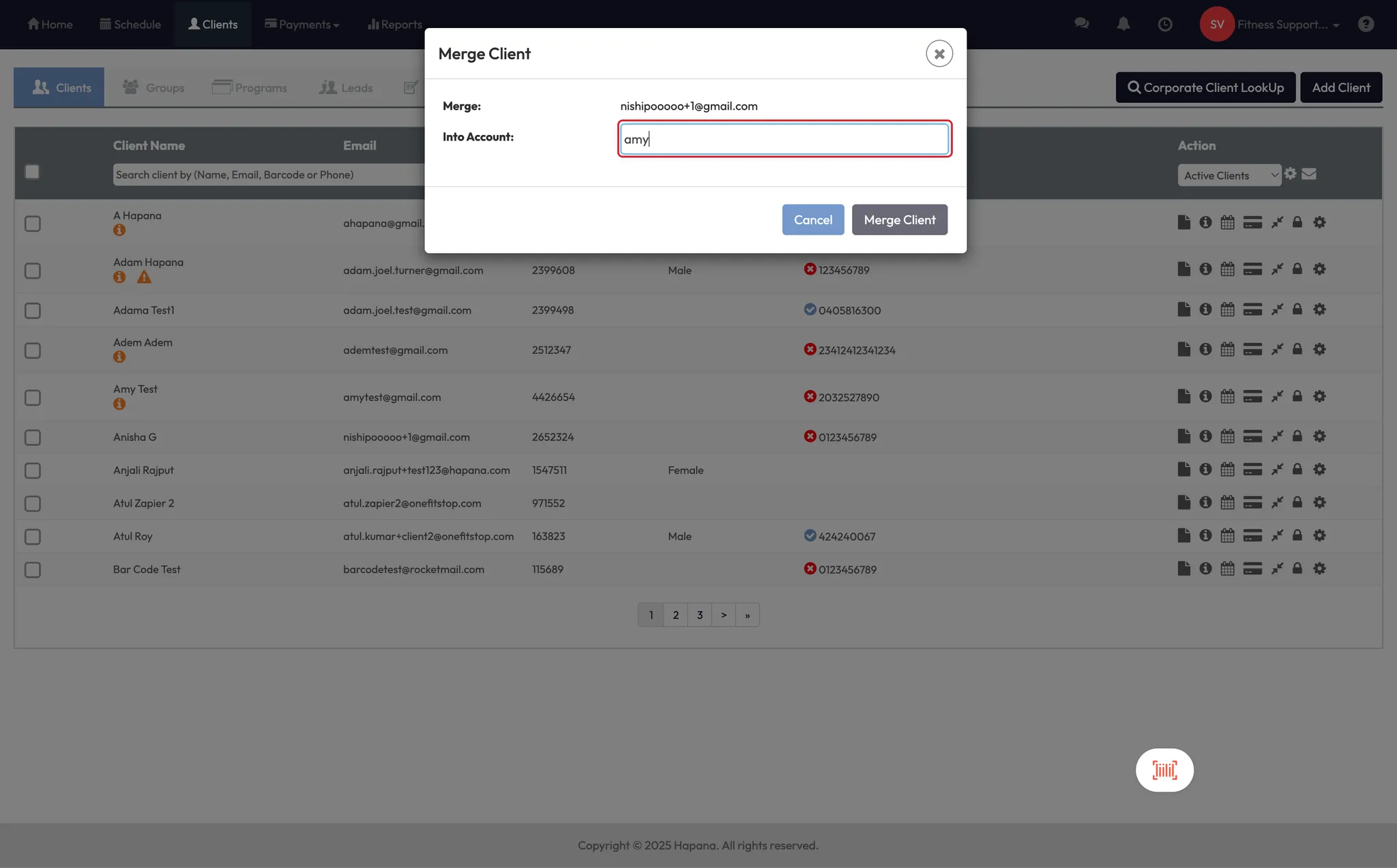Click merge arrows icon for Atul Roy
1397x868 pixels.
[1277, 535]
